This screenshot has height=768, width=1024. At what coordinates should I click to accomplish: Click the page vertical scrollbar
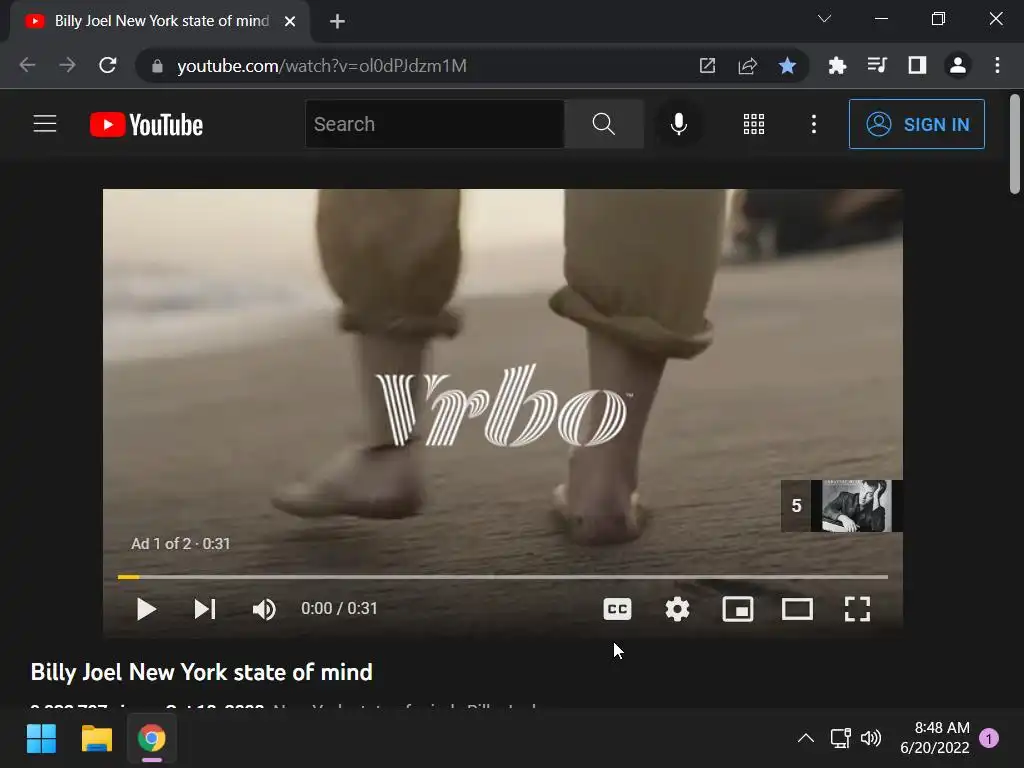1015,144
